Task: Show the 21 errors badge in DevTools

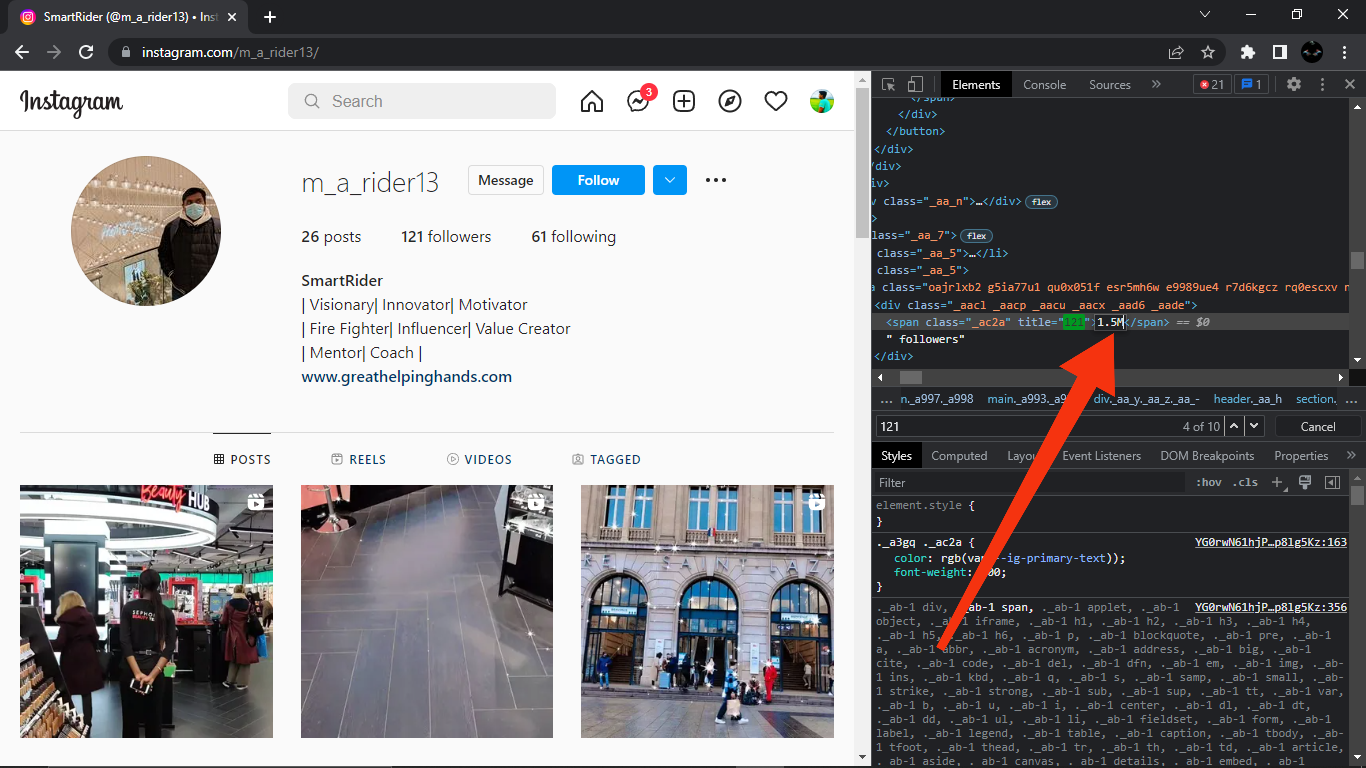Action: point(1212,85)
